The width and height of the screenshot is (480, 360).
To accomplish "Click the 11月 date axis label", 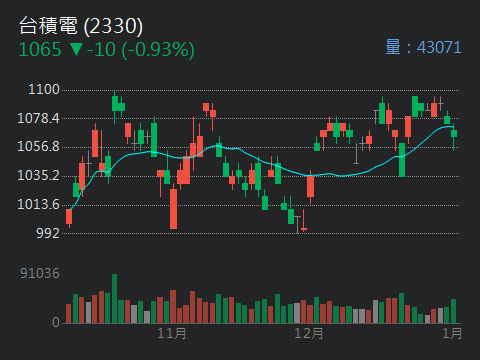I will click(x=172, y=333).
